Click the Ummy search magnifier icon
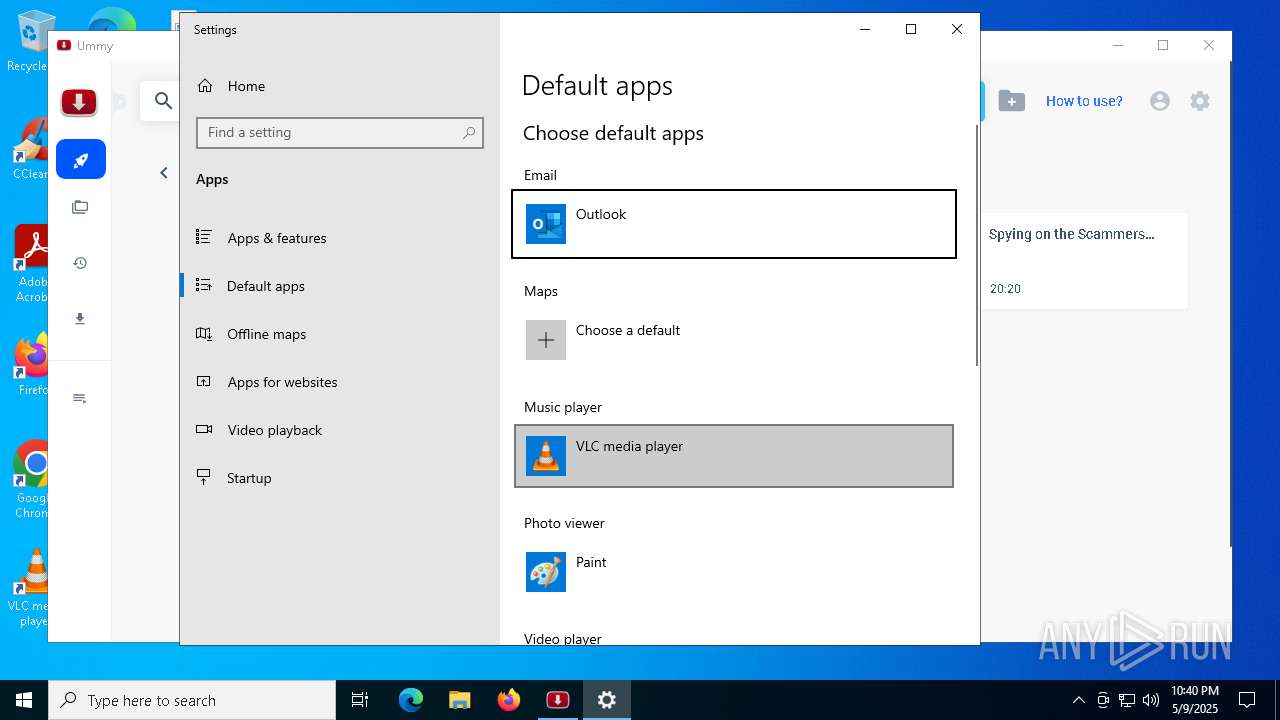1280x720 pixels. coord(163,101)
